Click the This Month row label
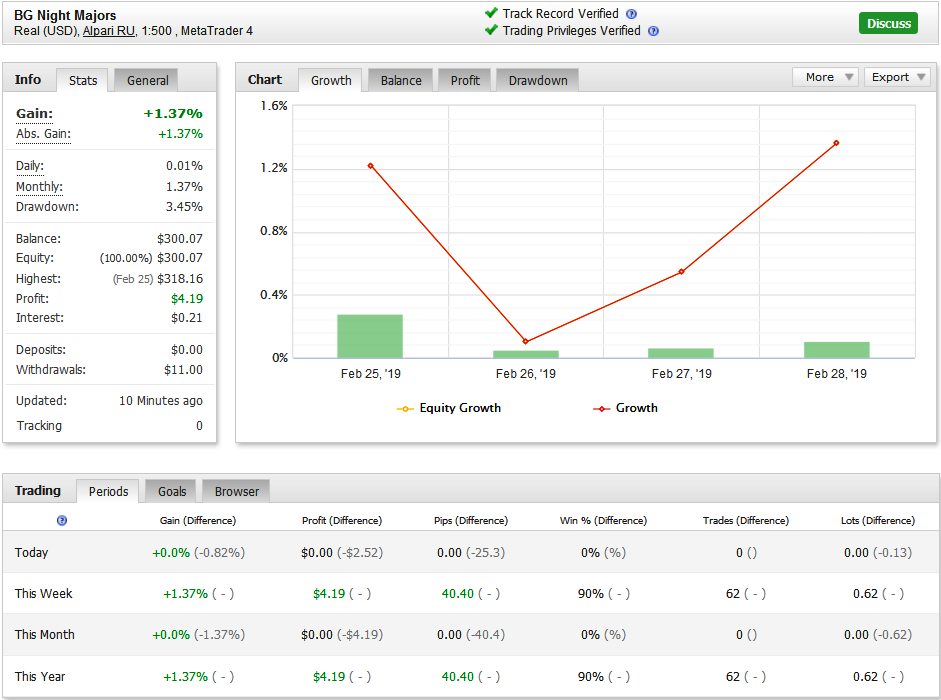 pyautogui.click(x=44, y=635)
